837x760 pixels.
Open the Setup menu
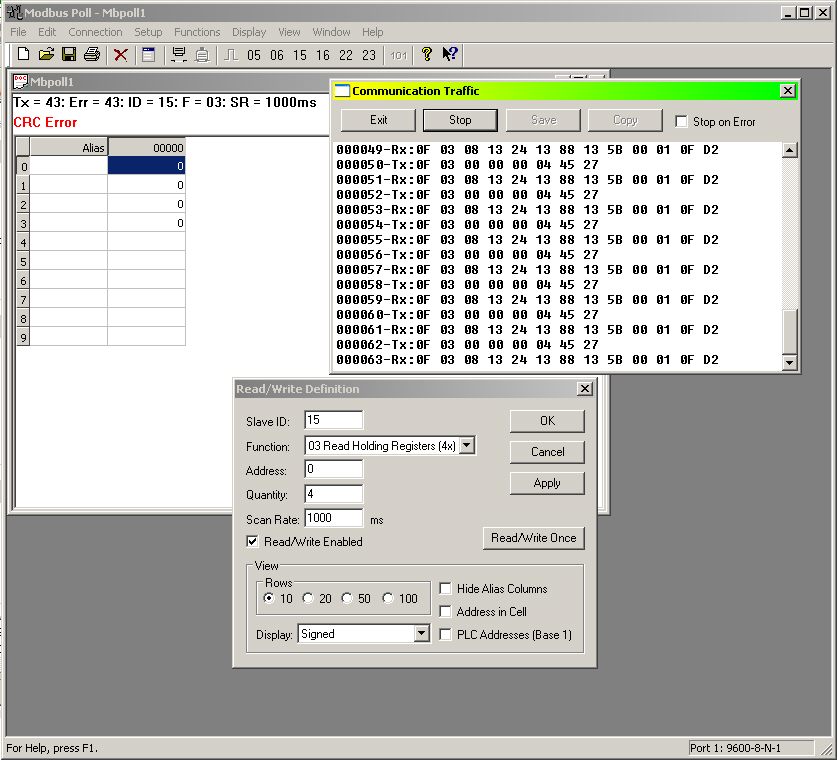(148, 32)
